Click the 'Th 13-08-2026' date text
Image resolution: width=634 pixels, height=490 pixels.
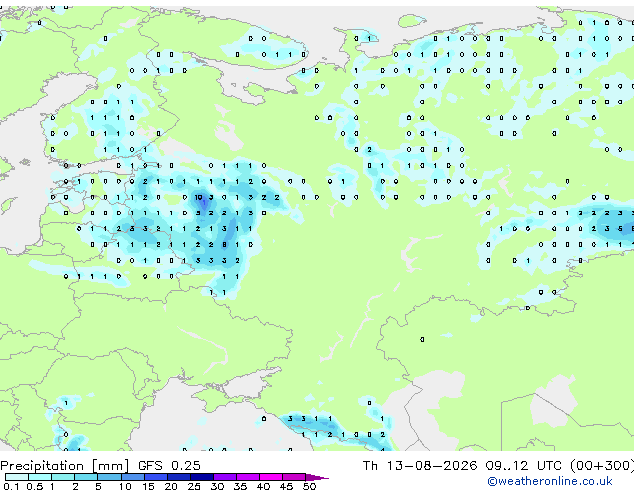(x=420, y=465)
